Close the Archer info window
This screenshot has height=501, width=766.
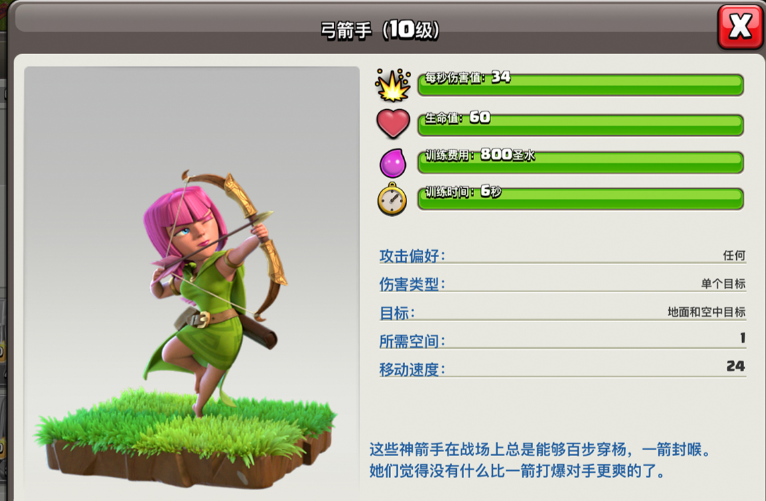740,26
